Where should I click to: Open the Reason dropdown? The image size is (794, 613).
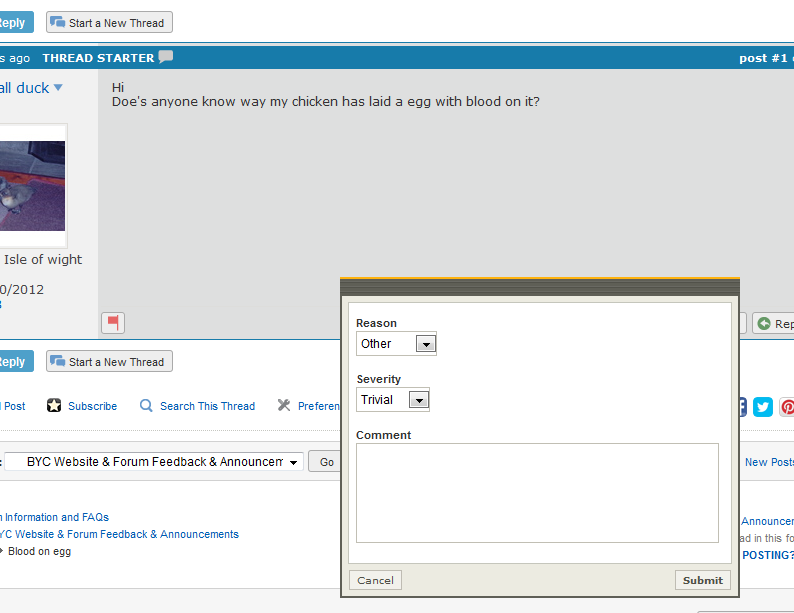(396, 344)
